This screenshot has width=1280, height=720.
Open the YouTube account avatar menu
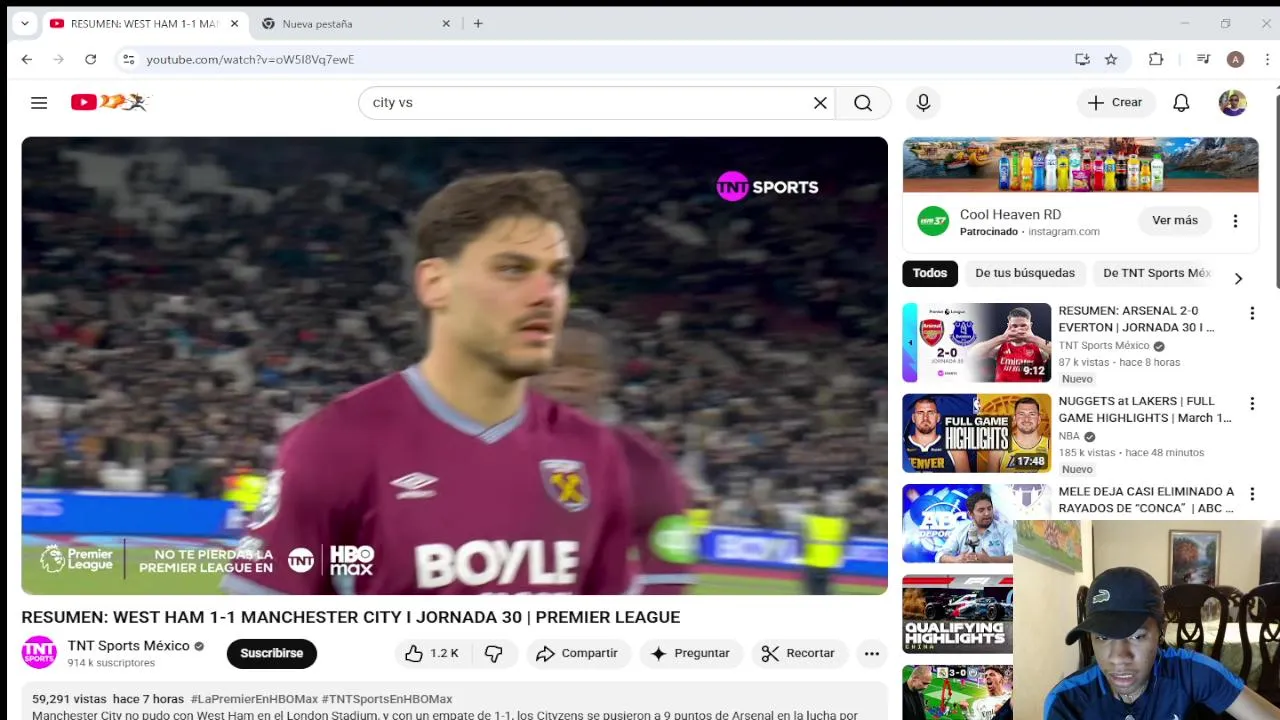(1232, 102)
